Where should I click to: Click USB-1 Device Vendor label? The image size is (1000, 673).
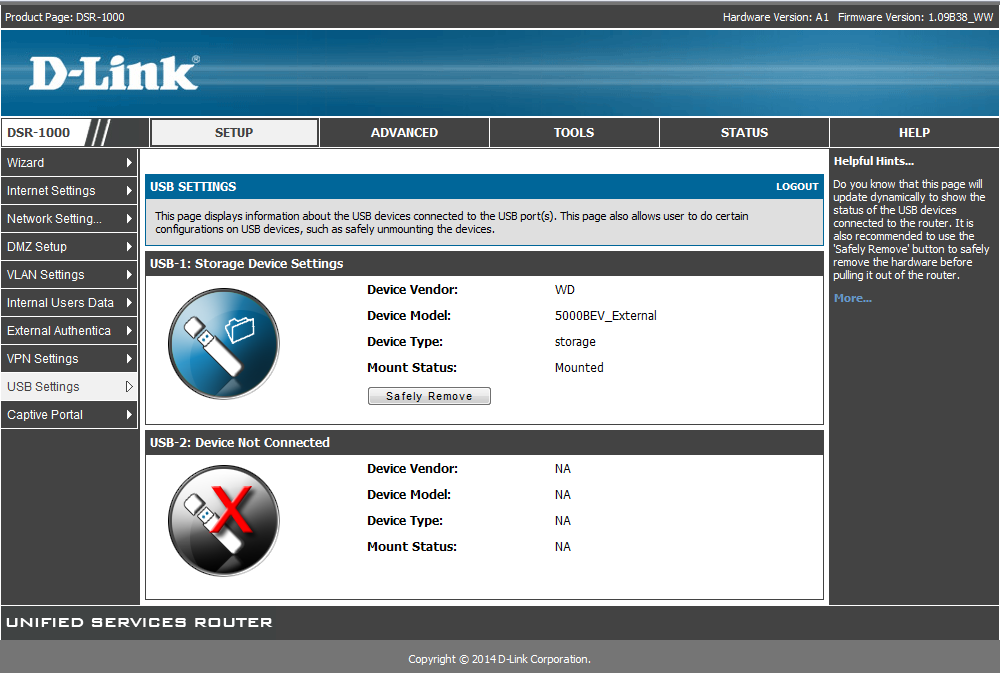412,290
